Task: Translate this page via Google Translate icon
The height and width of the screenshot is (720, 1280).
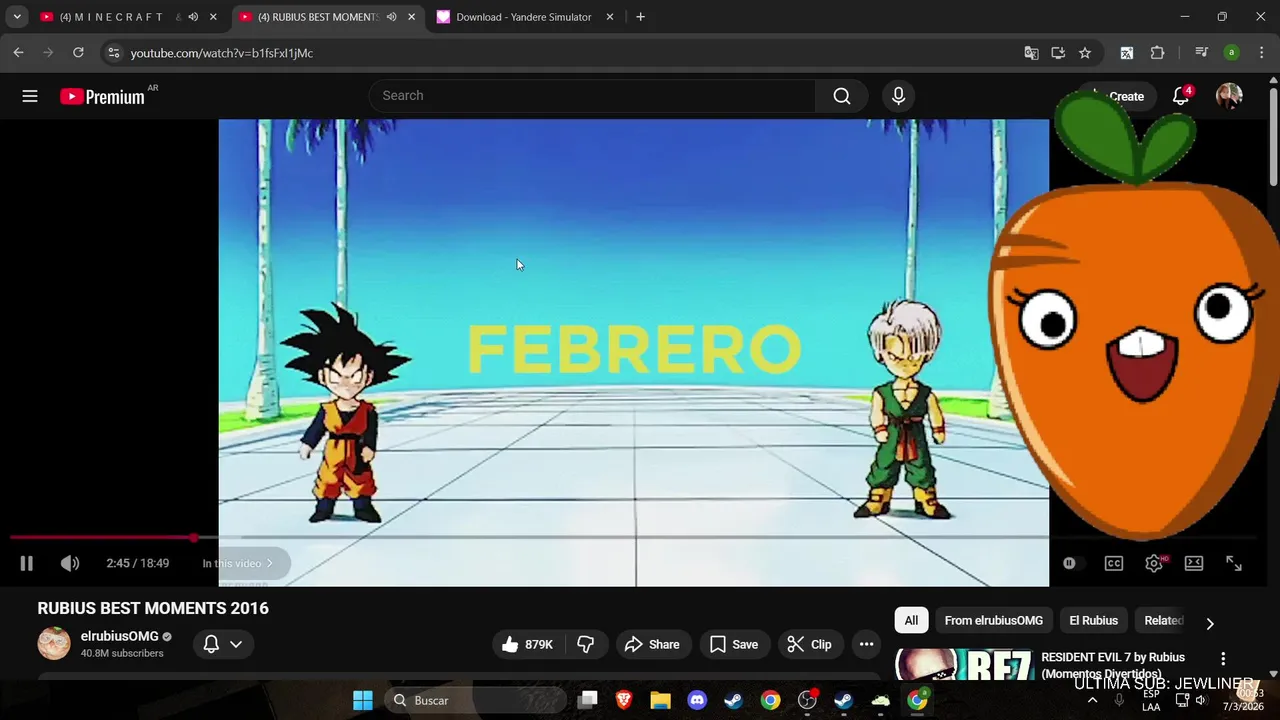Action: coord(1031,53)
